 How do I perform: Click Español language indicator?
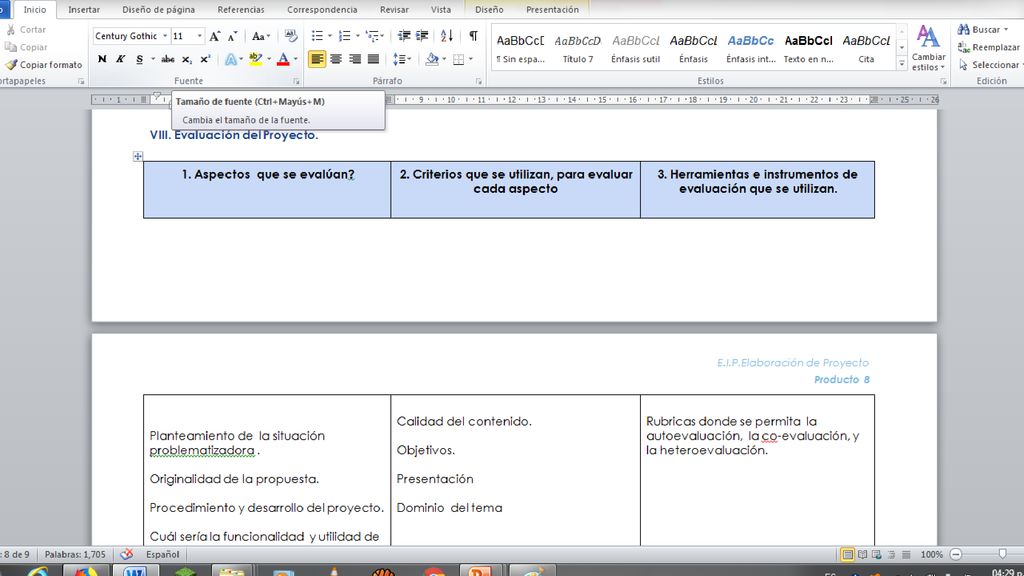(x=163, y=554)
